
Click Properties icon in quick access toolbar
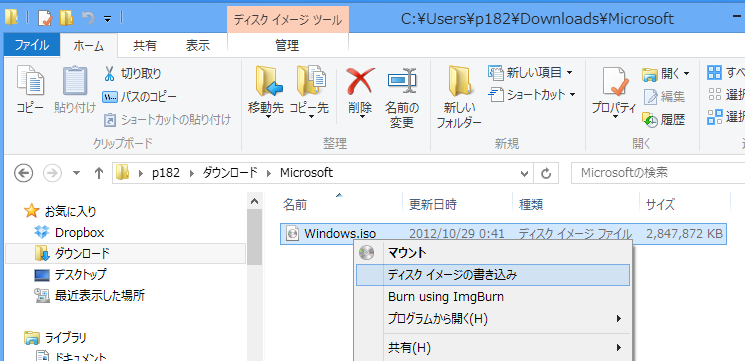[x=45, y=19]
